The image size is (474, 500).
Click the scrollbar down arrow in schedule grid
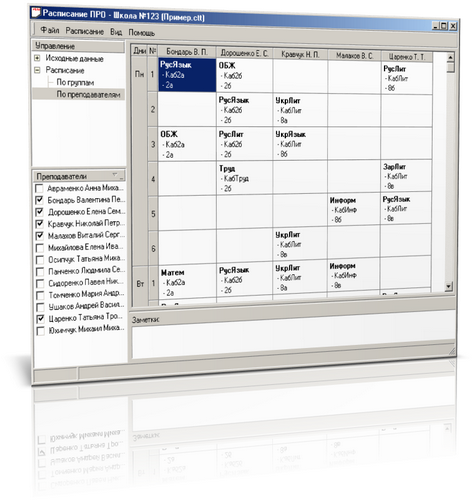coord(449,286)
